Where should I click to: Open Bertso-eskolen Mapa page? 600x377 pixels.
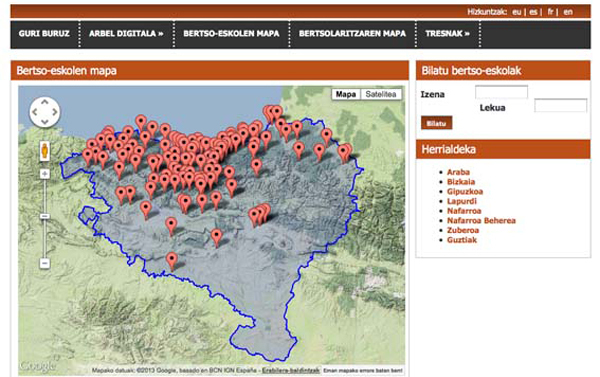[x=231, y=34]
